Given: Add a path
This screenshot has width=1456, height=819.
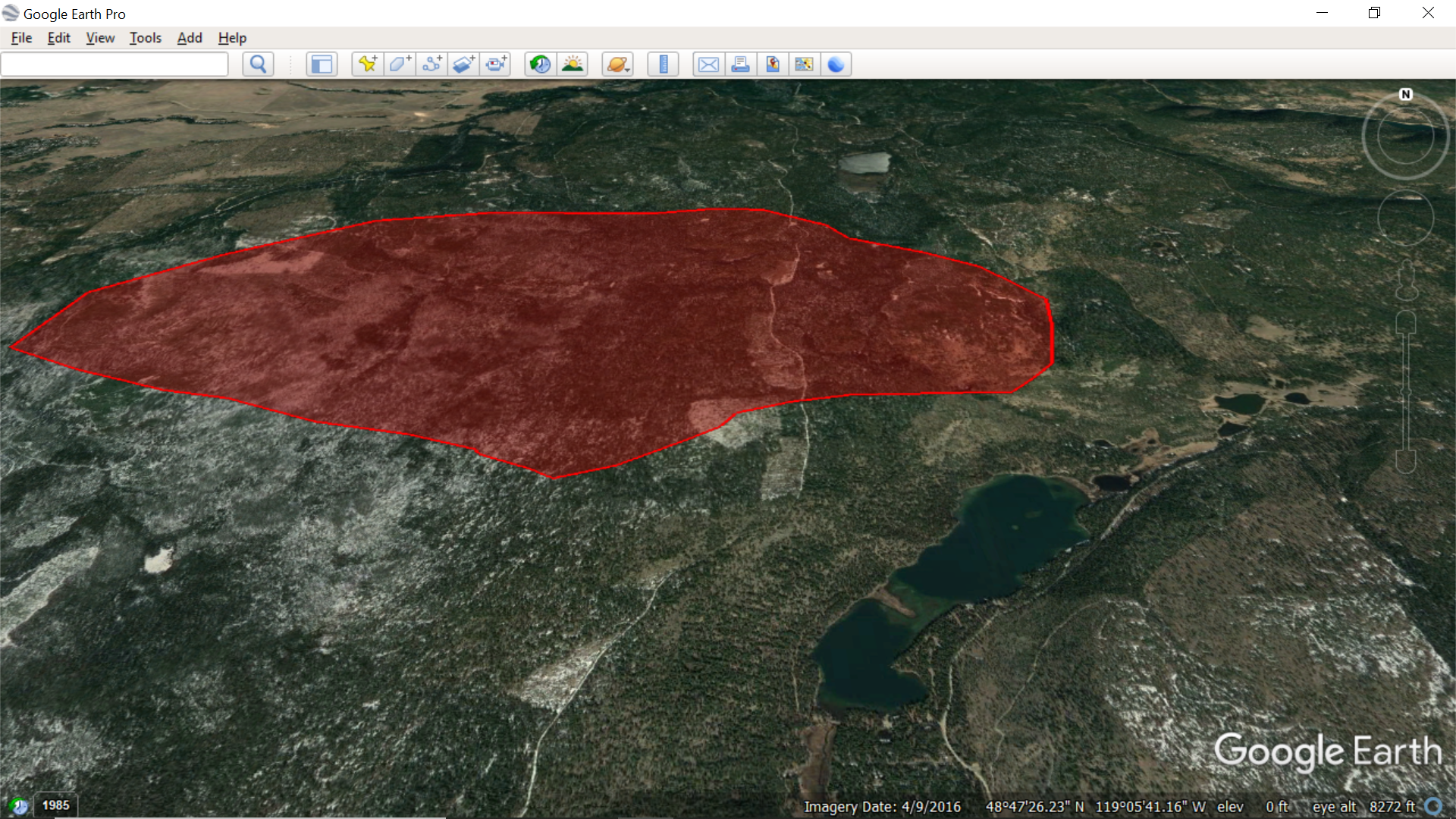Looking at the screenshot, I should [x=432, y=64].
